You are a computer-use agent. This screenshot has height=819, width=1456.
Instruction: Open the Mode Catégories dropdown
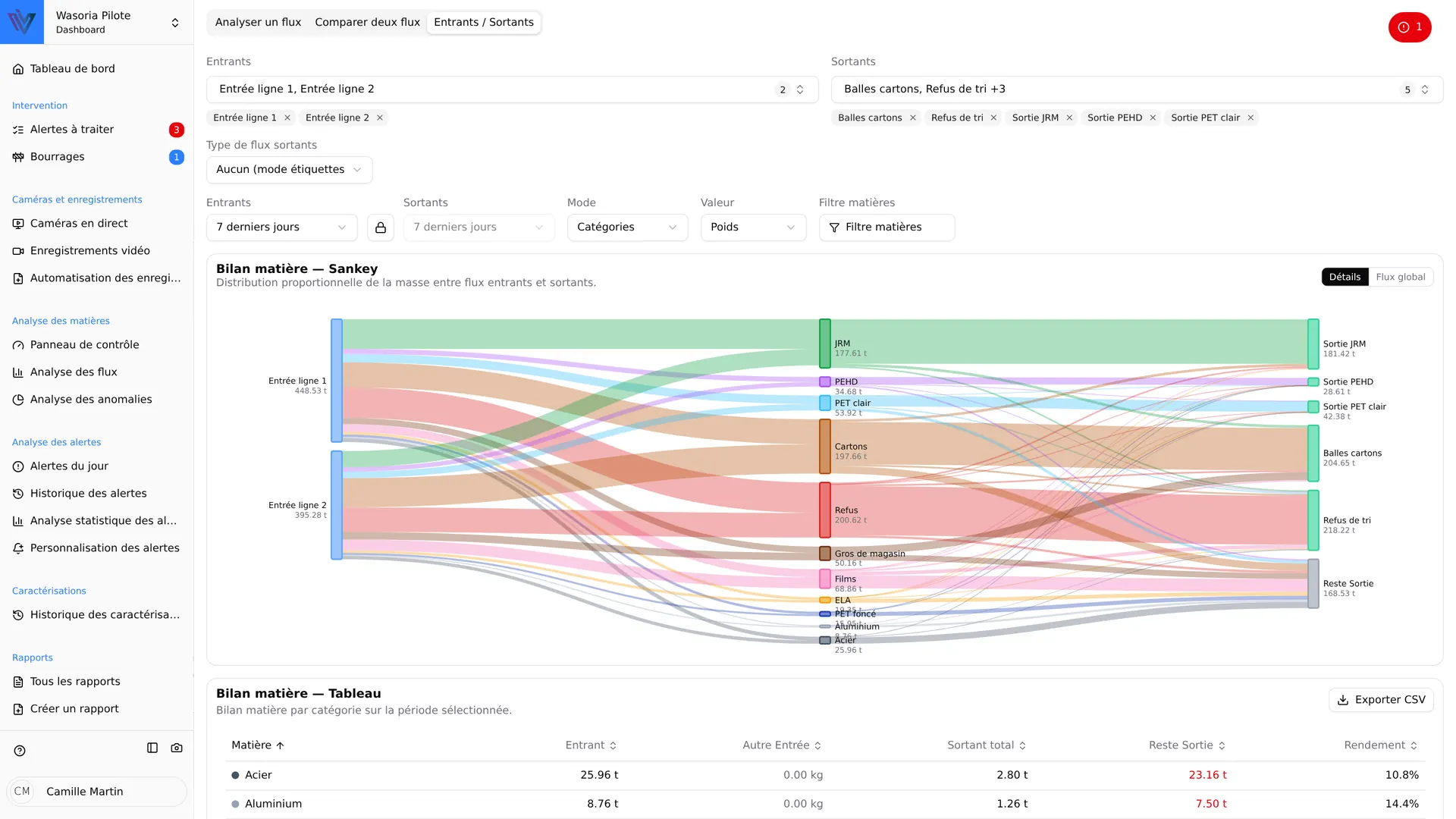pos(627,227)
